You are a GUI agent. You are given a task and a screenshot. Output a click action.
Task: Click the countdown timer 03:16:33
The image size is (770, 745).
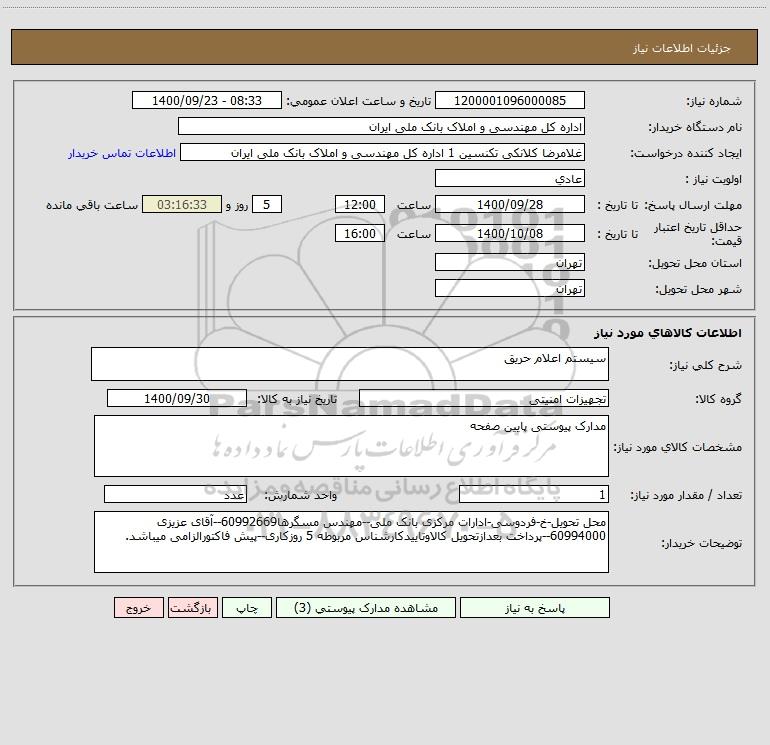182,204
